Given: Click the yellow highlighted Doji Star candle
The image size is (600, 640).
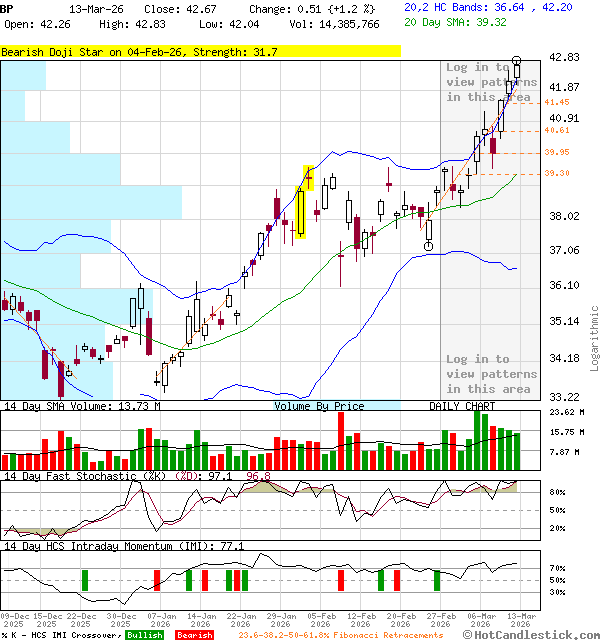Looking at the screenshot, I should [x=301, y=205].
